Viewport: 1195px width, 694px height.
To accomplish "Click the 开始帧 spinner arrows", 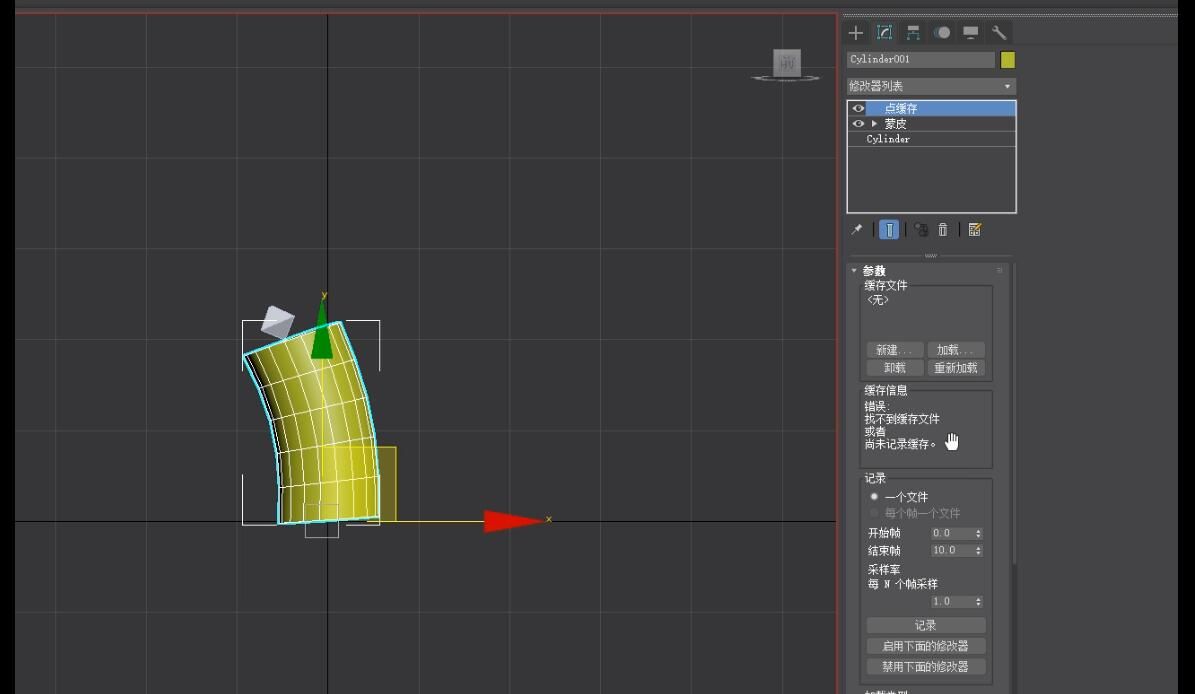I will tap(979, 533).
